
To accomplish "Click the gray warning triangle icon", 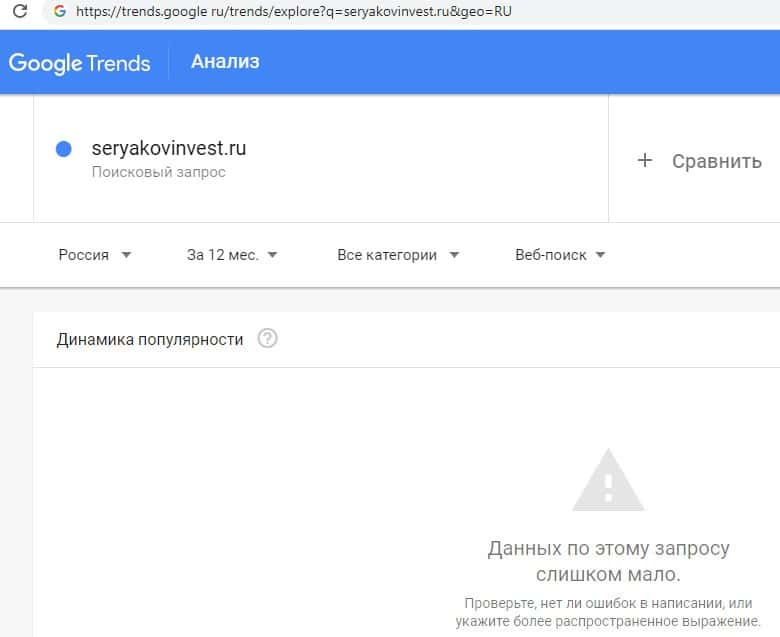I will (608, 480).
